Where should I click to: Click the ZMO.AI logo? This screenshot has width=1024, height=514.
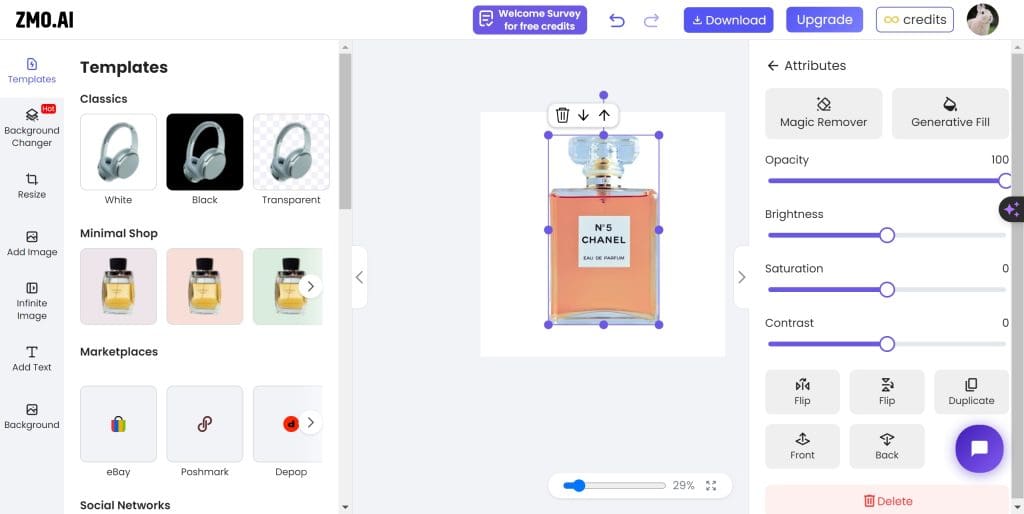[44, 20]
